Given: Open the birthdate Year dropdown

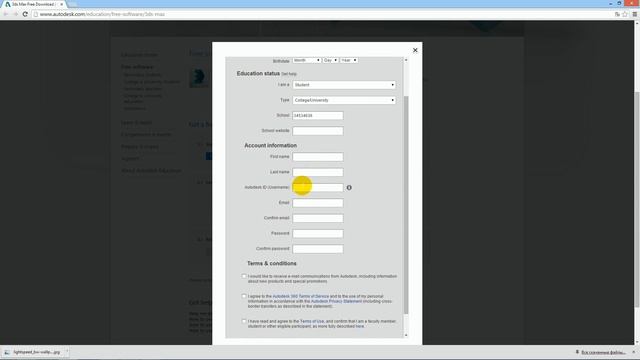Looking at the screenshot, I should 349,60.
